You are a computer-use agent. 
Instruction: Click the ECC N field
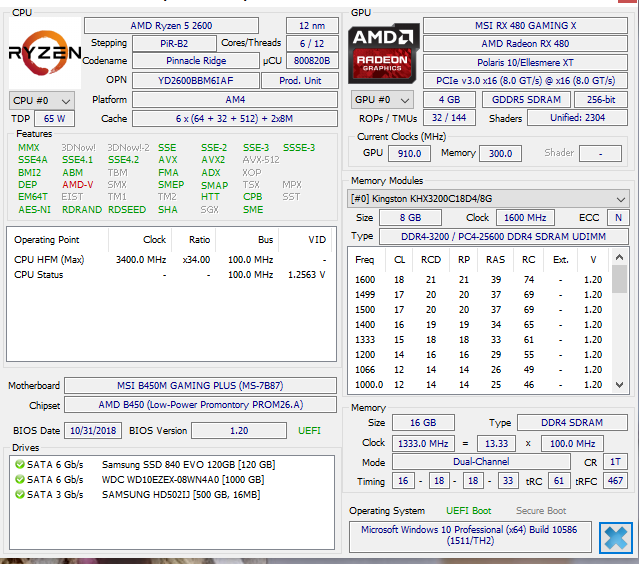618,218
